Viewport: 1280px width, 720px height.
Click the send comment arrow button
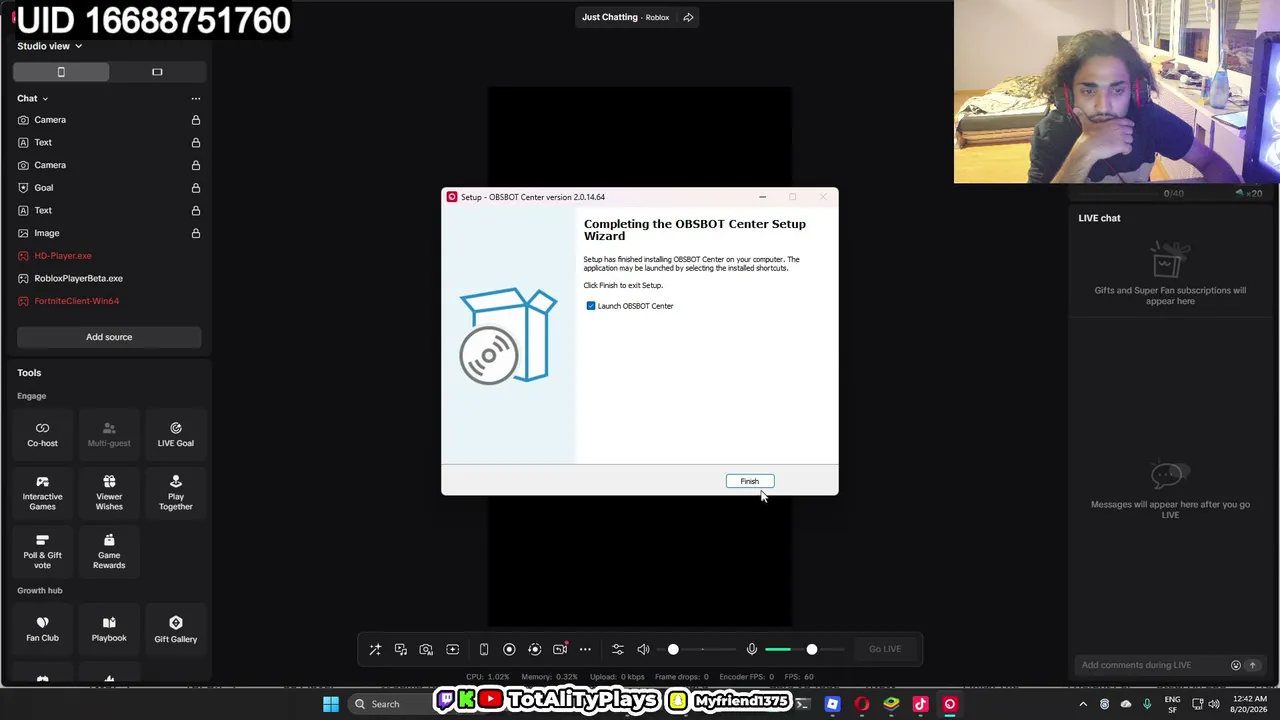click(x=1252, y=665)
